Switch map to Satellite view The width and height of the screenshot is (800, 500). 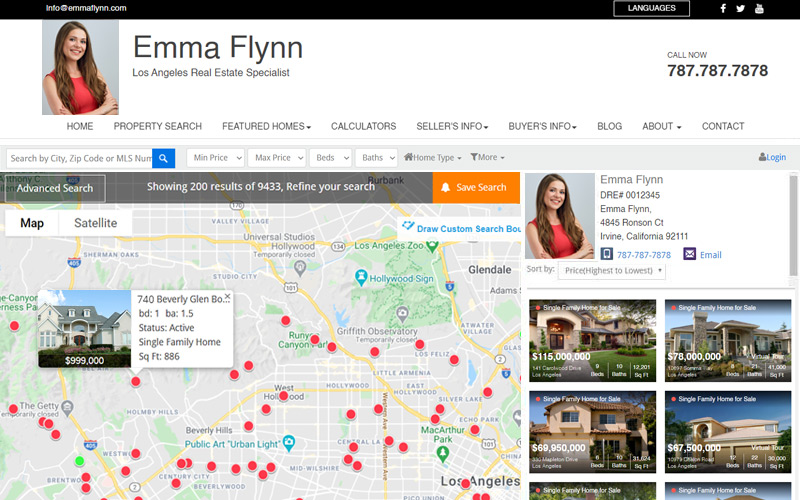point(96,223)
